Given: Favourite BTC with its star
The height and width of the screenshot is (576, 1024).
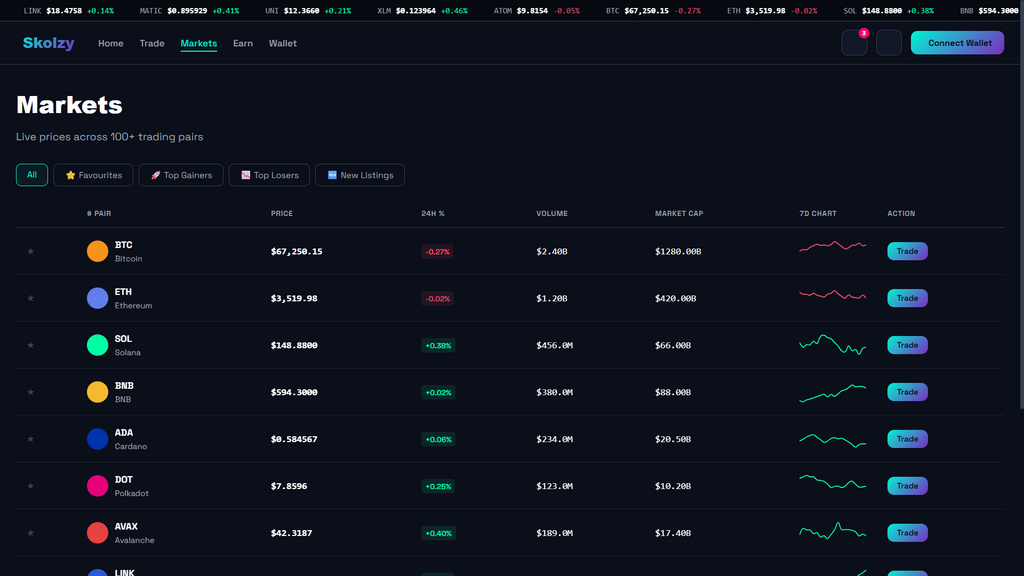Looking at the screenshot, I should click(31, 251).
